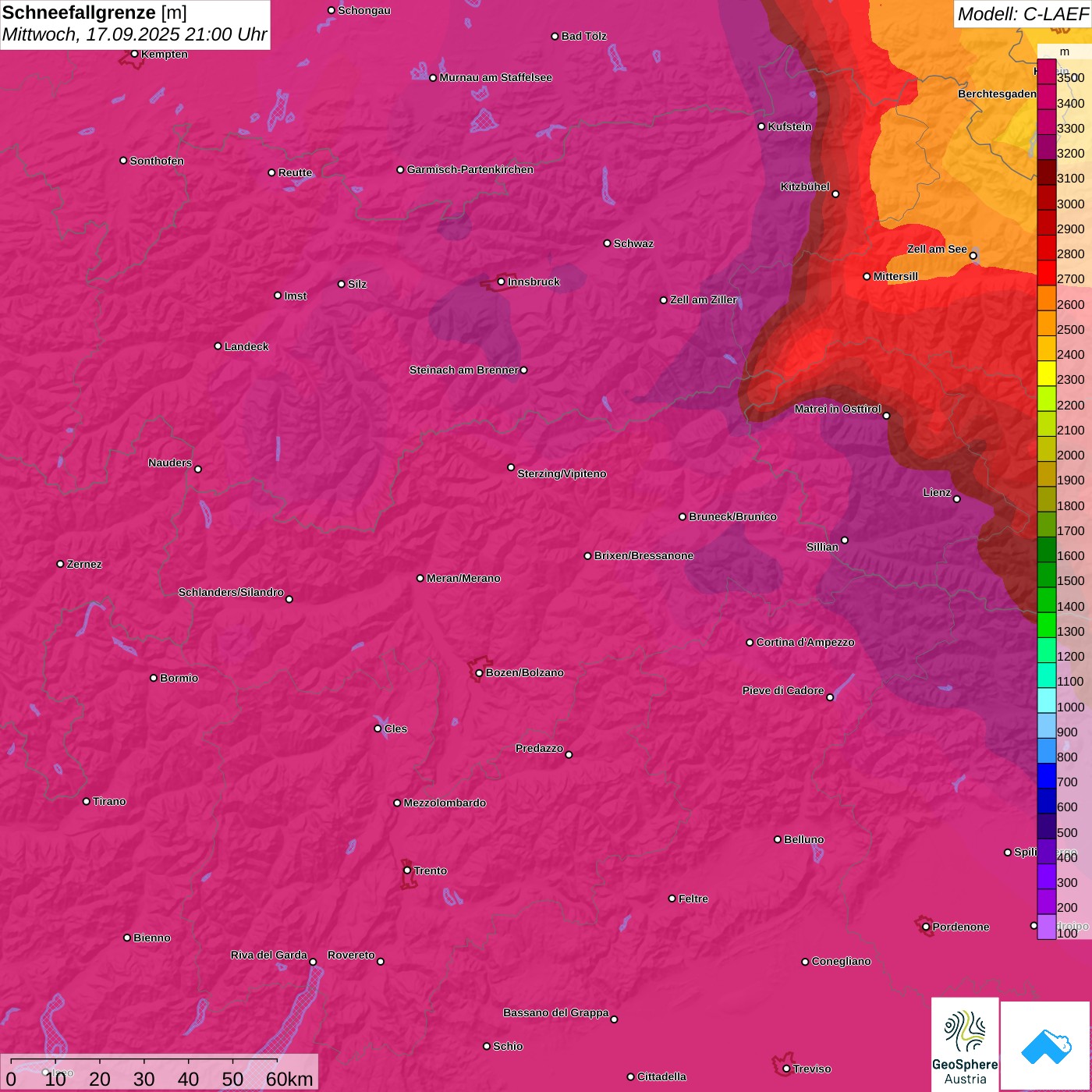Click the 2700 m red legend swatch
The width and height of the screenshot is (1092, 1092).
point(1047,273)
